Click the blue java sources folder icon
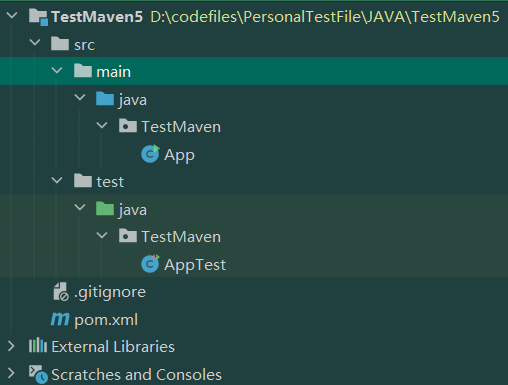The image size is (508, 385). [105, 99]
